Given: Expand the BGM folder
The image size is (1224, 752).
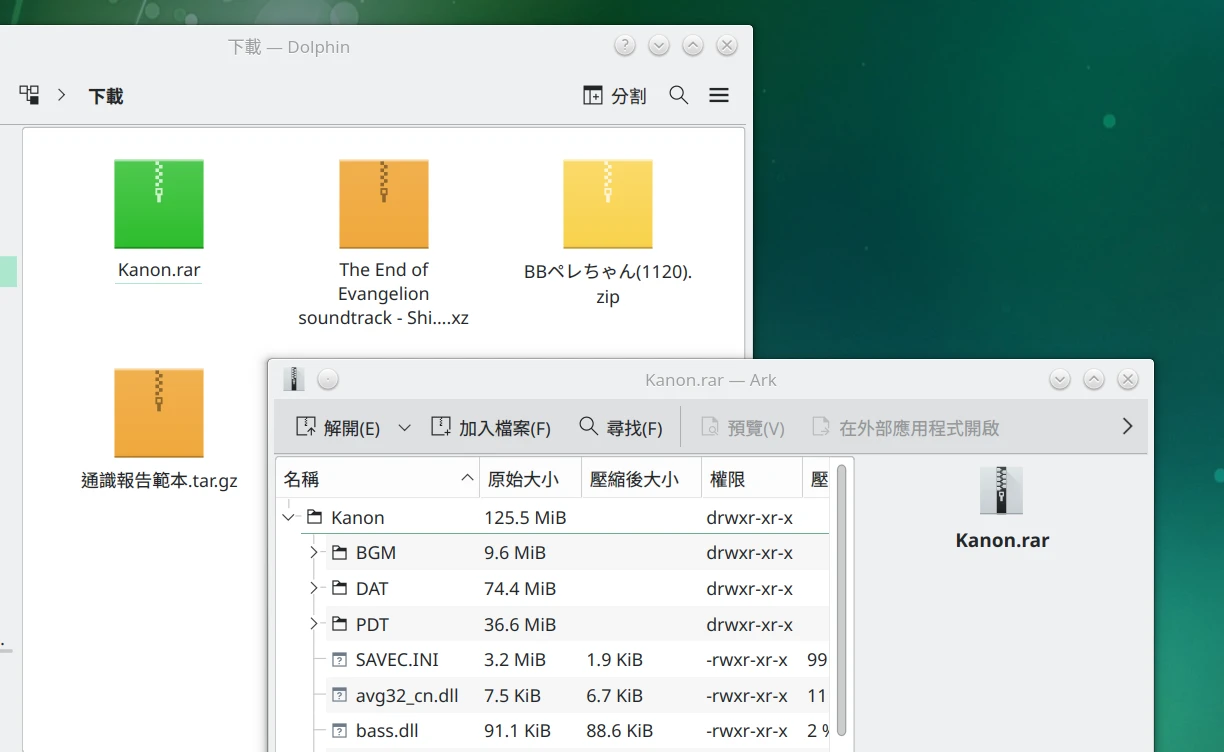Looking at the screenshot, I should click(x=314, y=553).
